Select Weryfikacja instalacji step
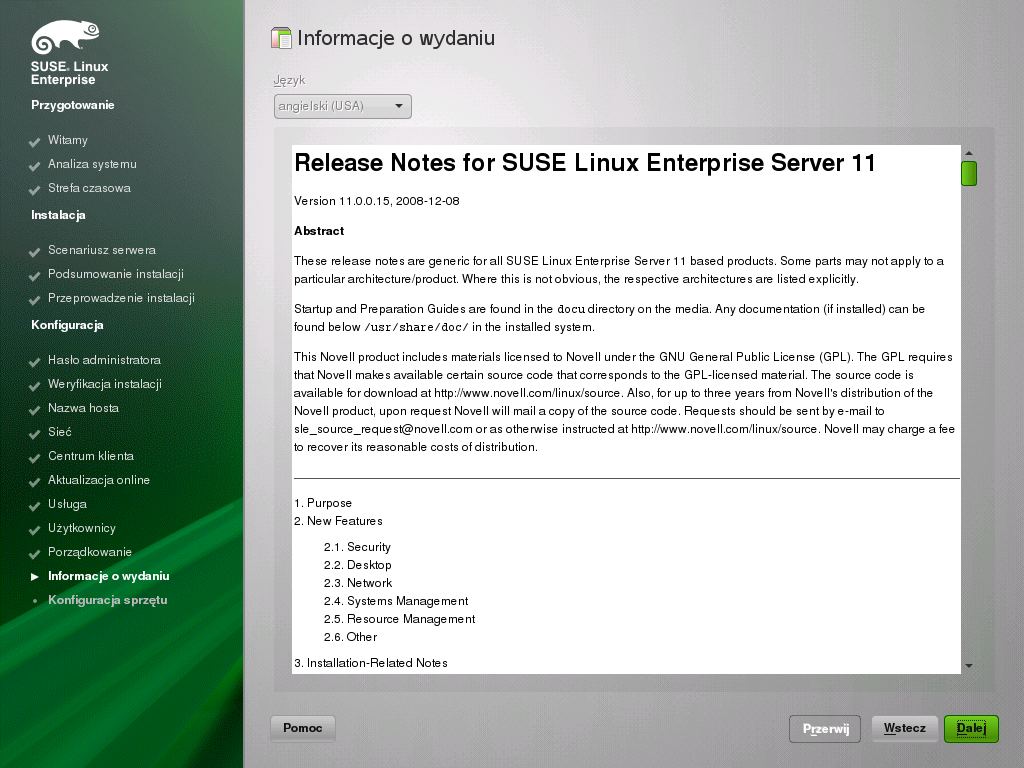This screenshot has height=768, width=1024. click(x=104, y=384)
